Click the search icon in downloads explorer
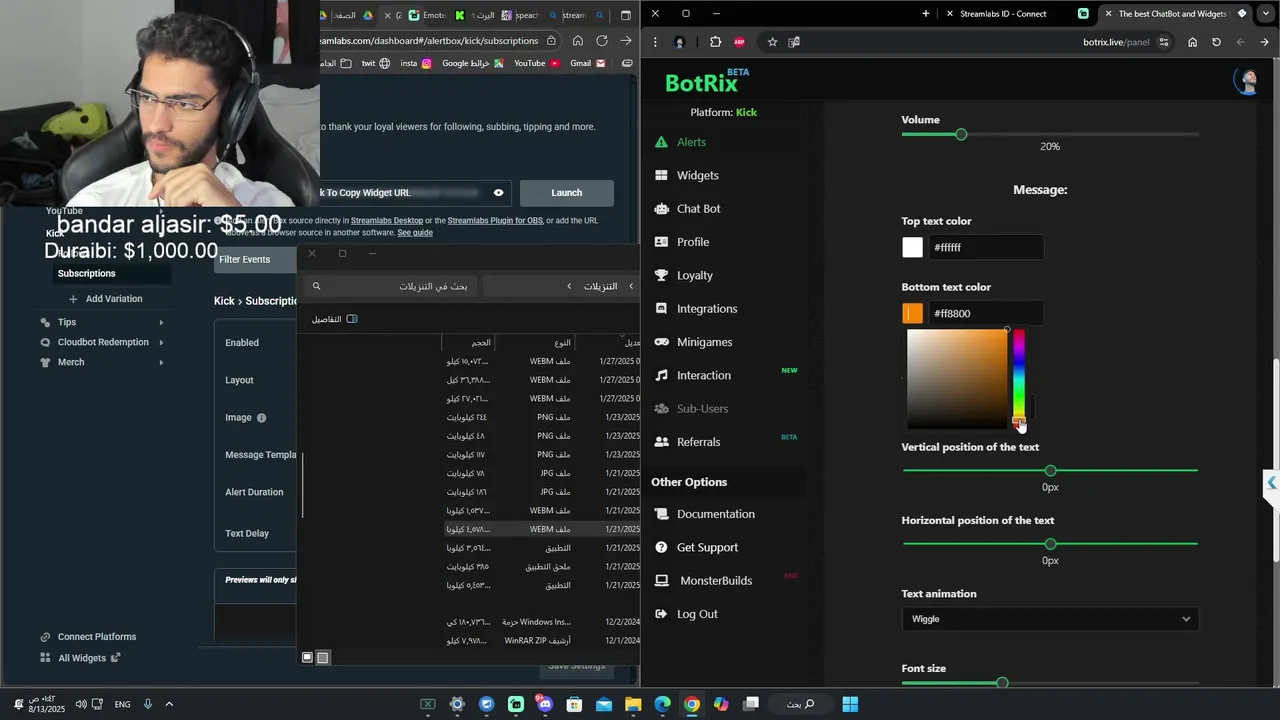The image size is (1280, 720). point(316,286)
